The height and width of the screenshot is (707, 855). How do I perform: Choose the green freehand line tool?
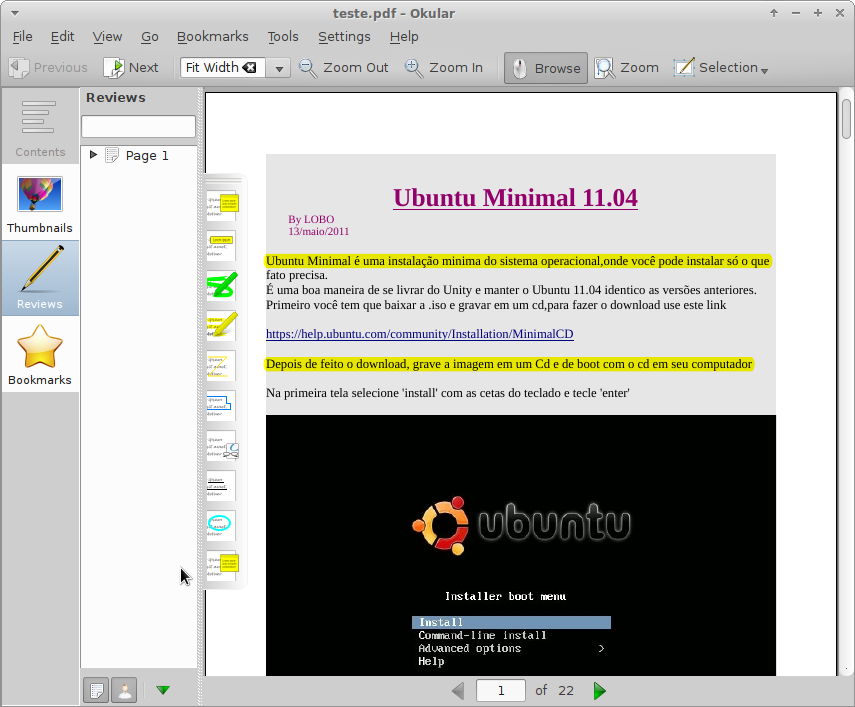223,285
